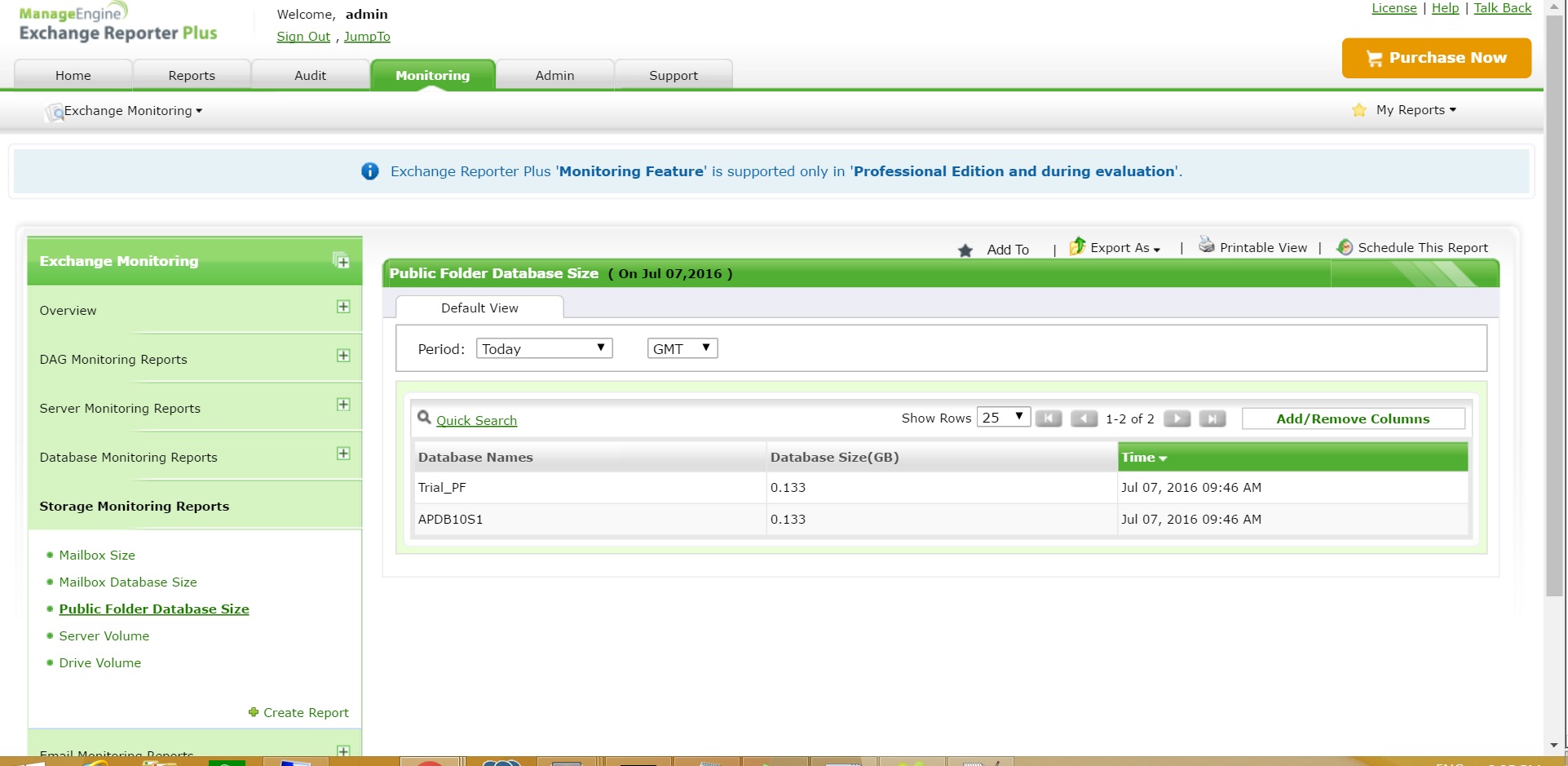Click the Sign Out link
The width and height of the screenshot is (1568, 766).
303,37
